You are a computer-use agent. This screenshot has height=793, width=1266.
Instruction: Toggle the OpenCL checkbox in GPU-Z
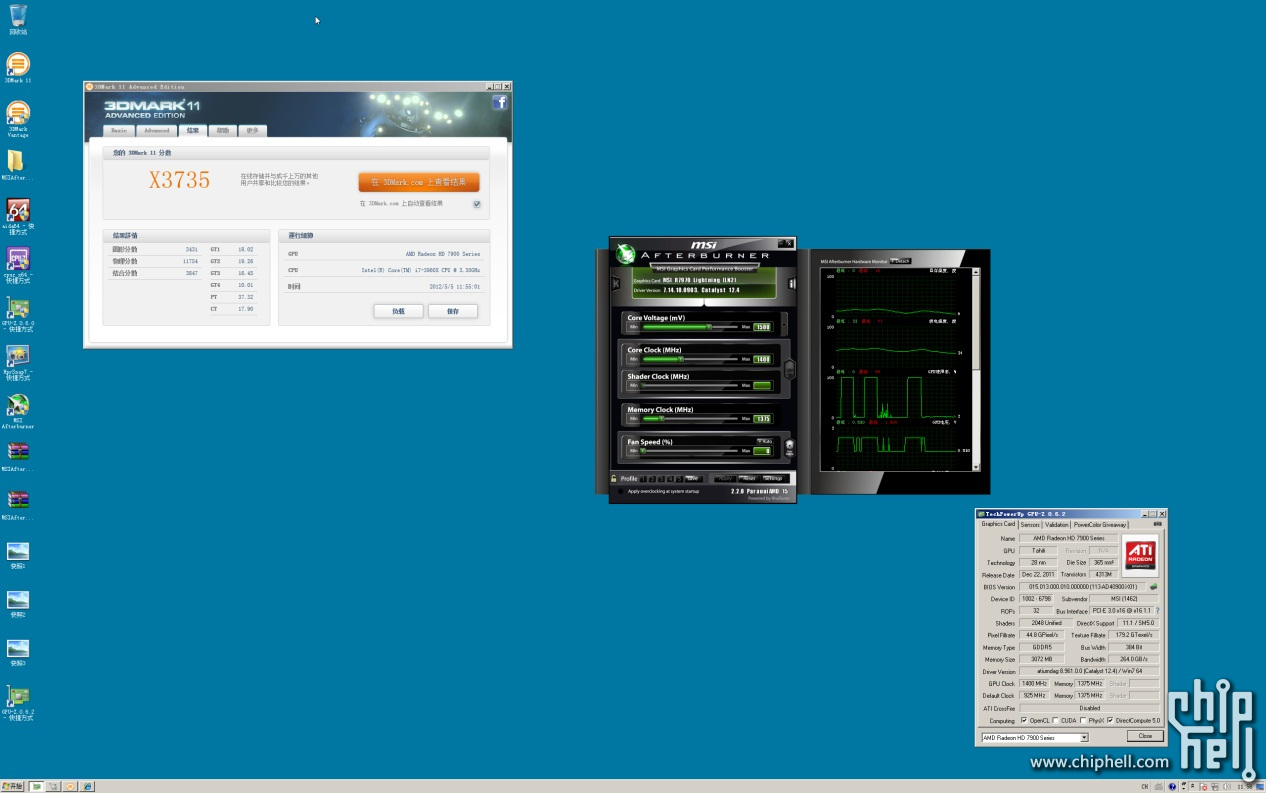tap(1023, 720)
